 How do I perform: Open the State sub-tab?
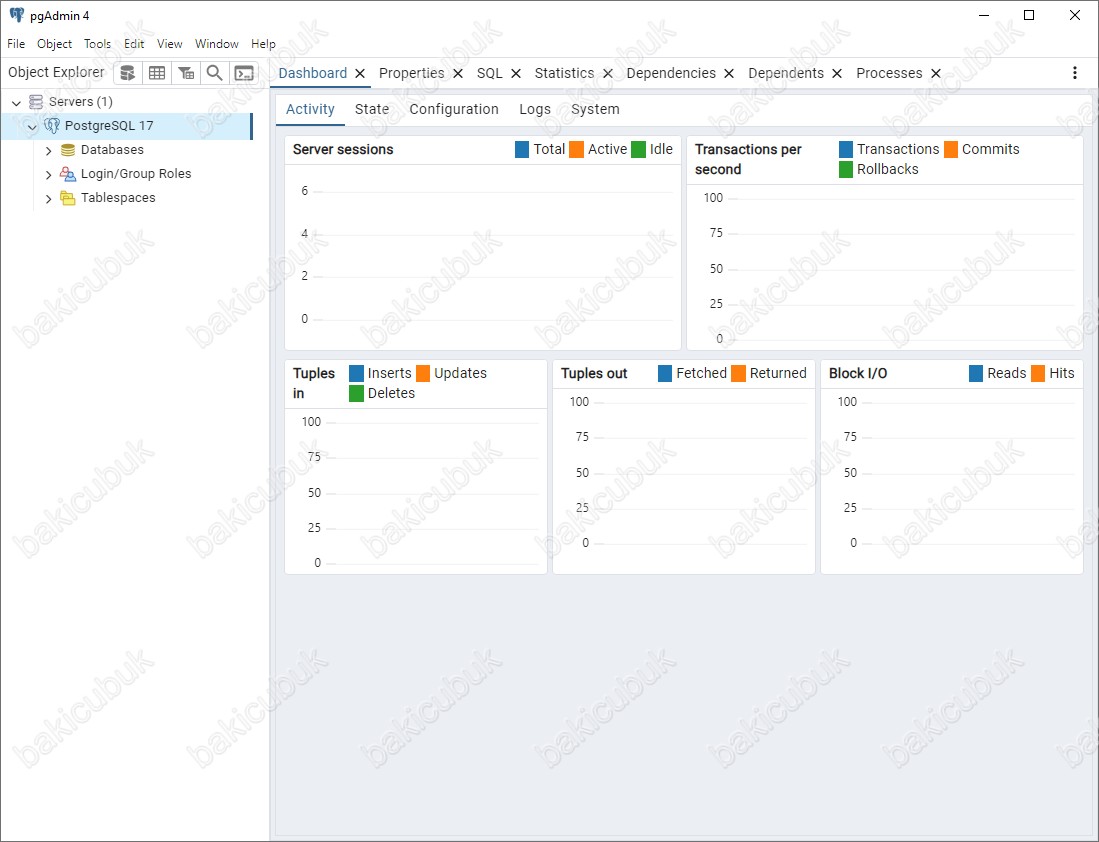coord(372,109)
